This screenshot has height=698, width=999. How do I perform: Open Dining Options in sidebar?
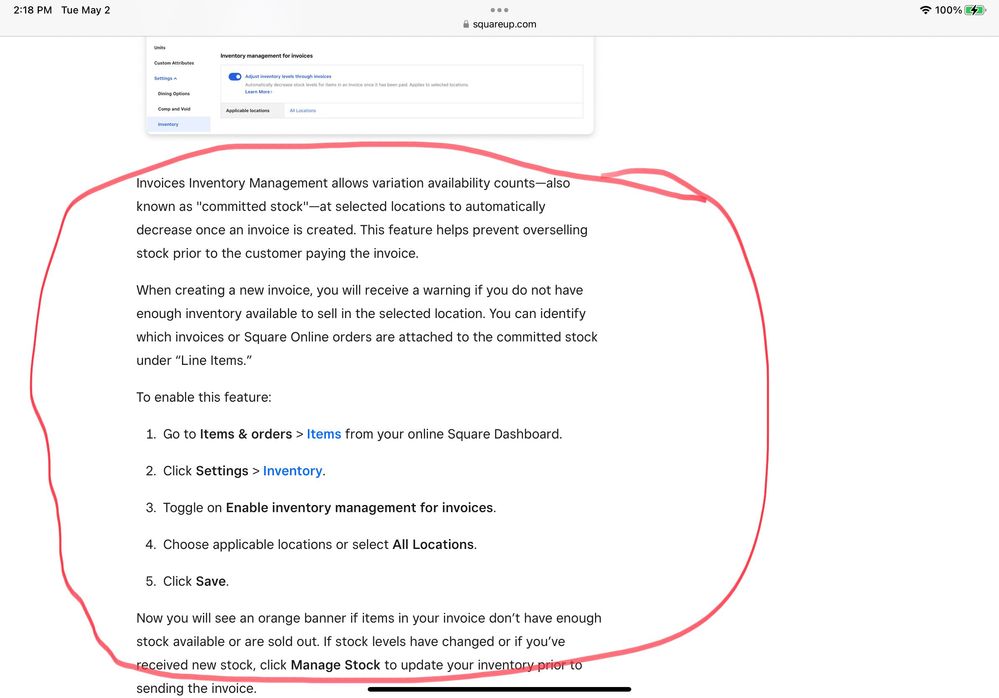click(x=173, y=94)
